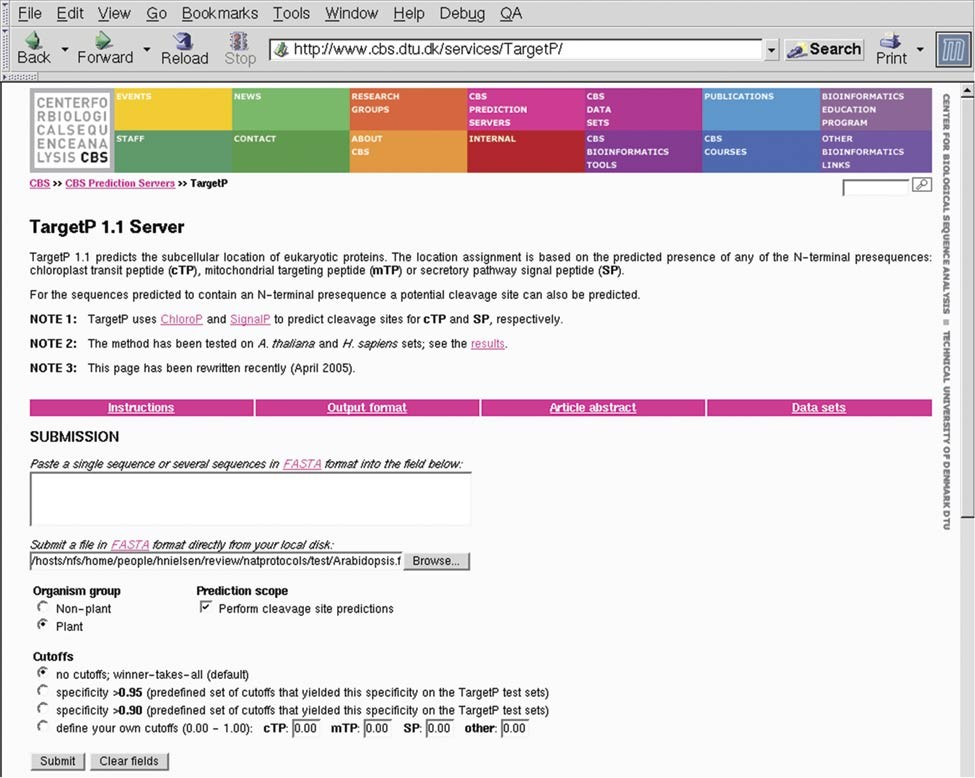The width and height of the screenshot is (975, 778).
Task: Open the CBS Courses navigation tile
Action: point(761,151)
